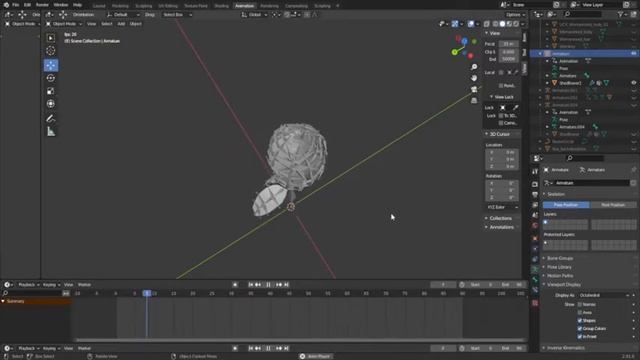Switch to the Animation workspace tab

[244, 6]
